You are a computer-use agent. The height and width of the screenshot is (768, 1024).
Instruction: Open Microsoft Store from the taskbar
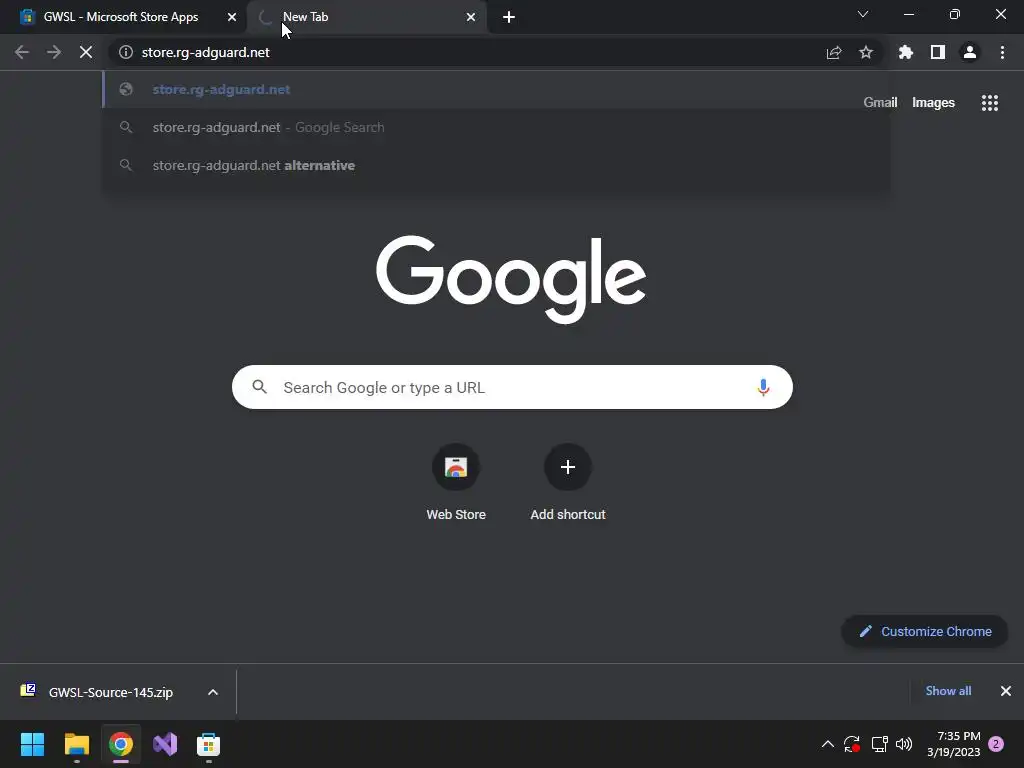(208, 744)
